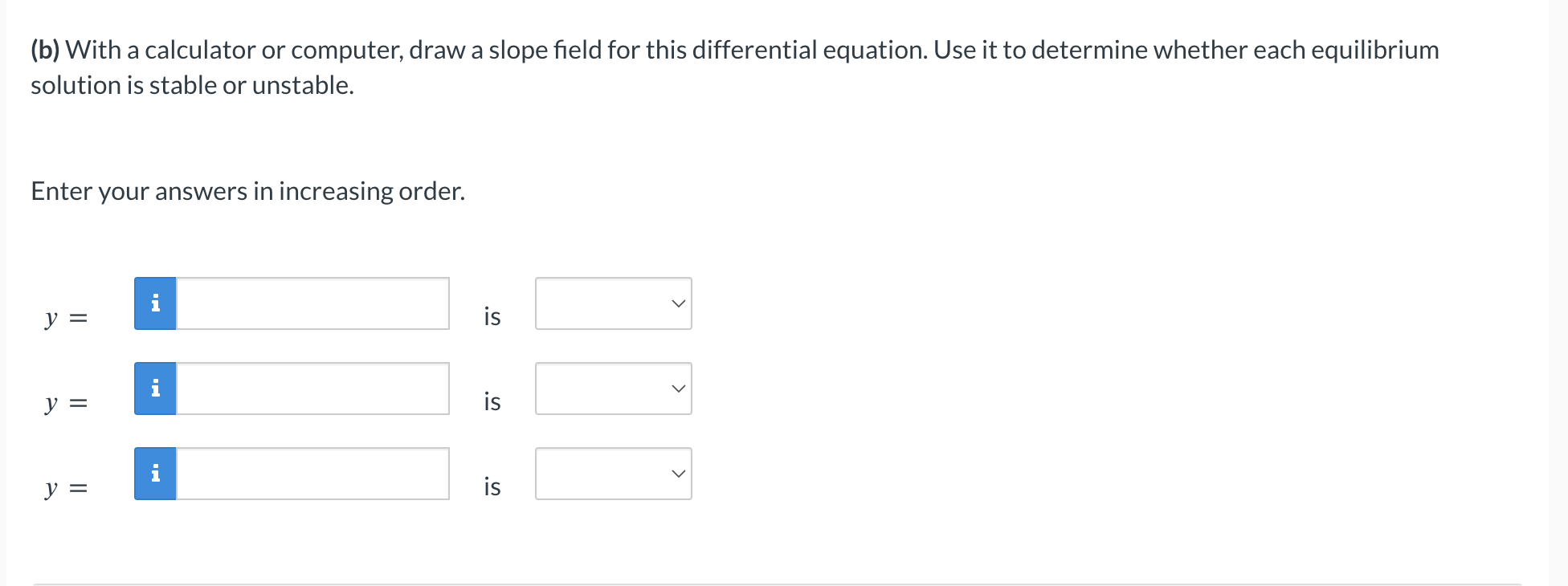Click the info icon beside the third answer field
Image resolution: width=1568 pixels, height=586 pixels.
pyautogui.click(x=155, y=474)
